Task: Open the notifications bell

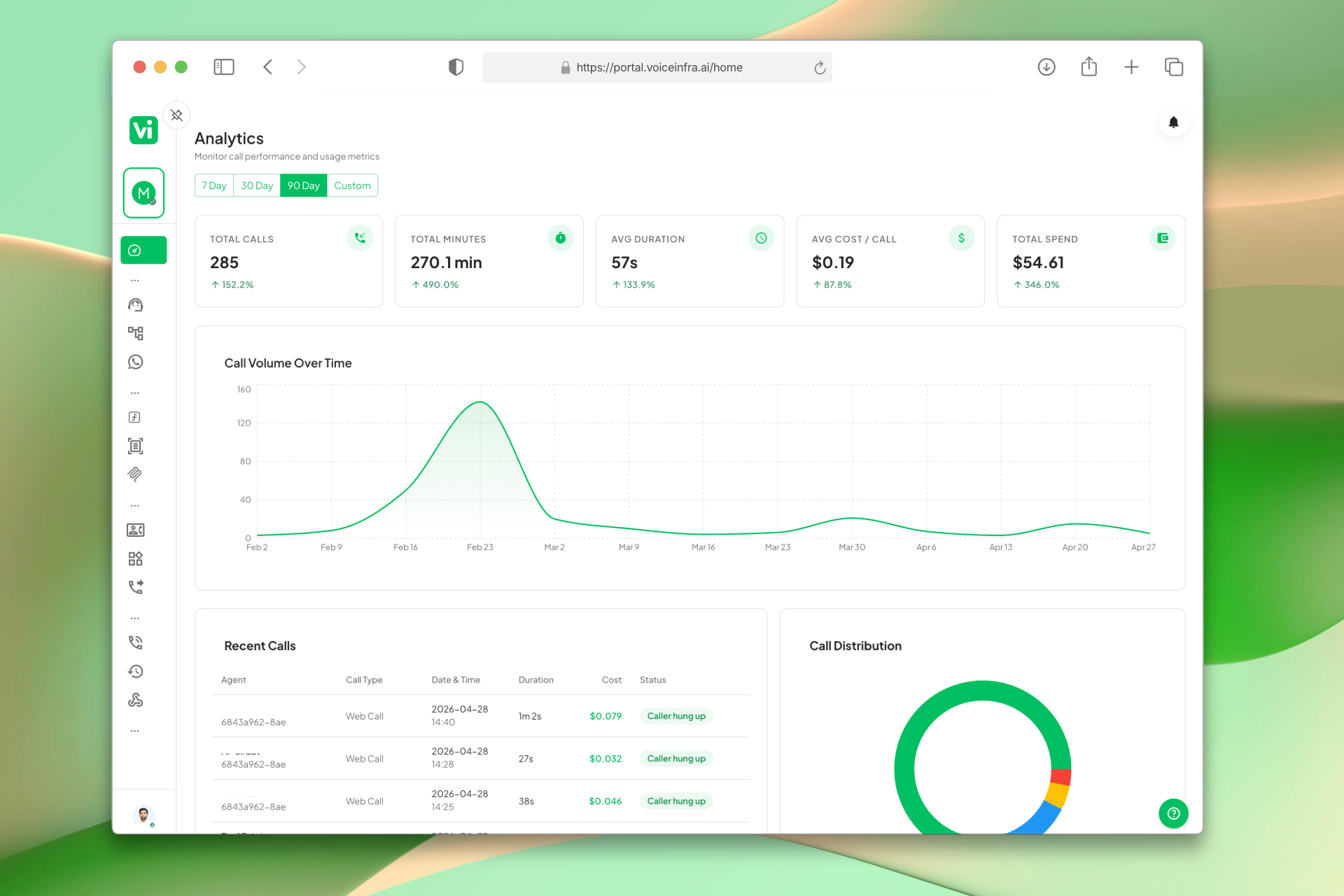Action: pyautogui.click(x=1174, y=122)
